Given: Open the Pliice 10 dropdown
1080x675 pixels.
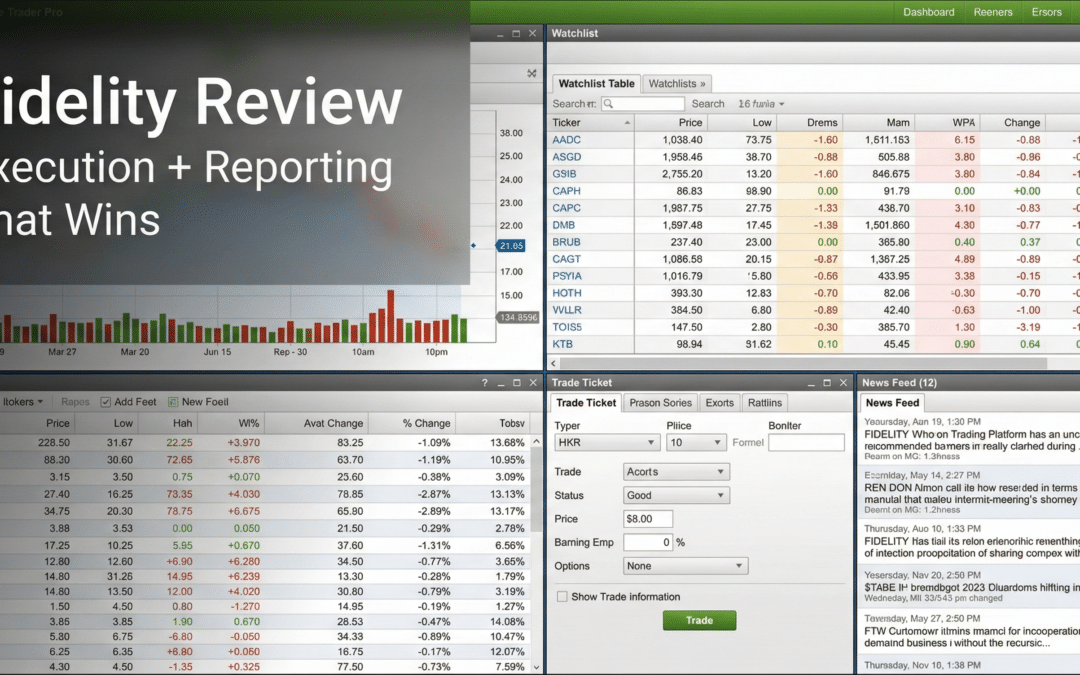Looking at the screenshot, I should 696,442.
